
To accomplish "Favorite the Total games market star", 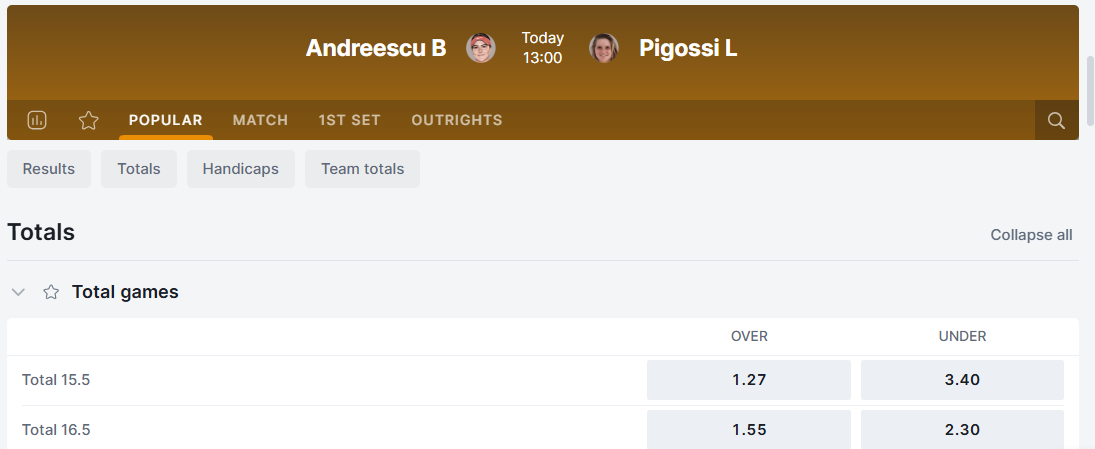I will 51,292.
